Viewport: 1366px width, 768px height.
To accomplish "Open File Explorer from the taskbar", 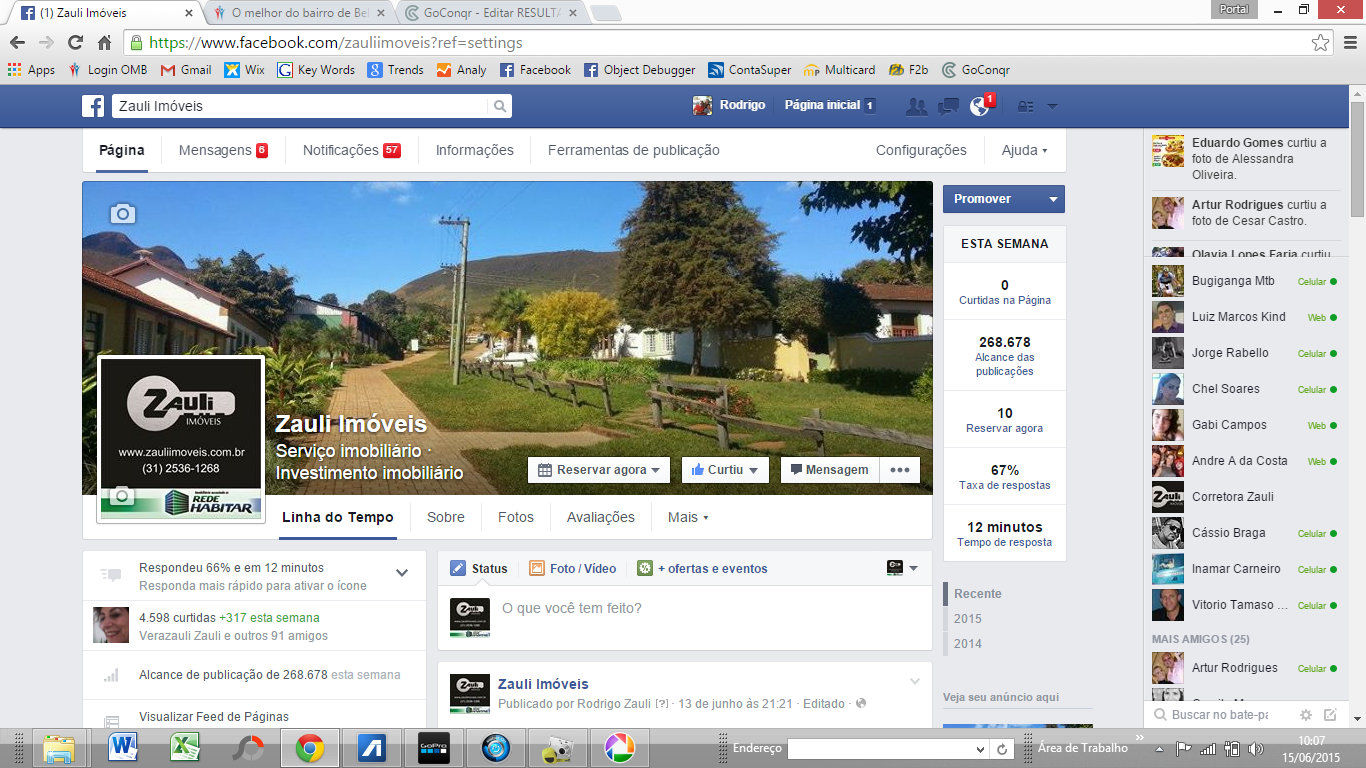I will (x=60, y=748).
